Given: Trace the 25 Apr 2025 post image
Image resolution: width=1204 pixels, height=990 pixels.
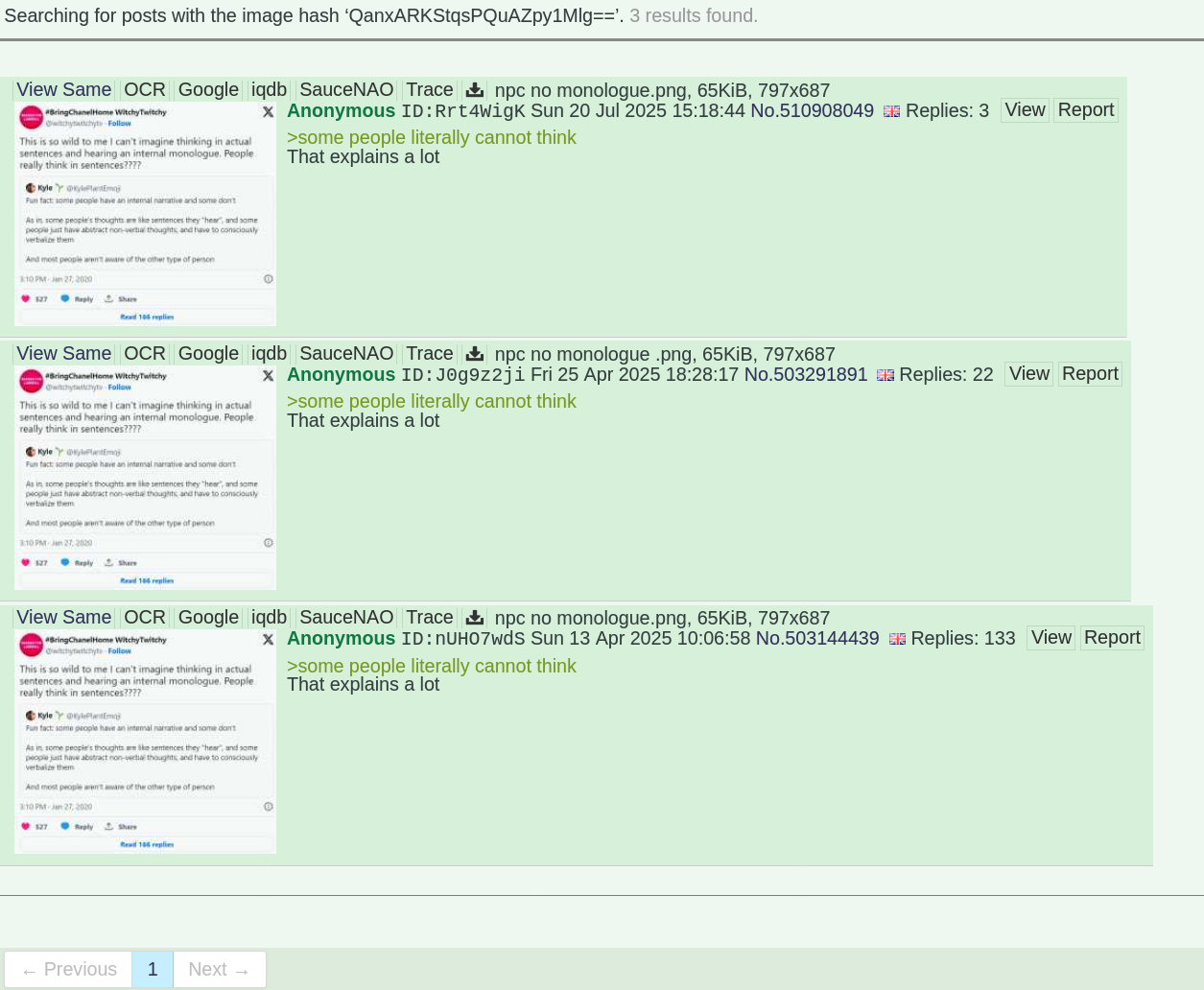Looking at the screenshot, I should click(x=430, y=353).
